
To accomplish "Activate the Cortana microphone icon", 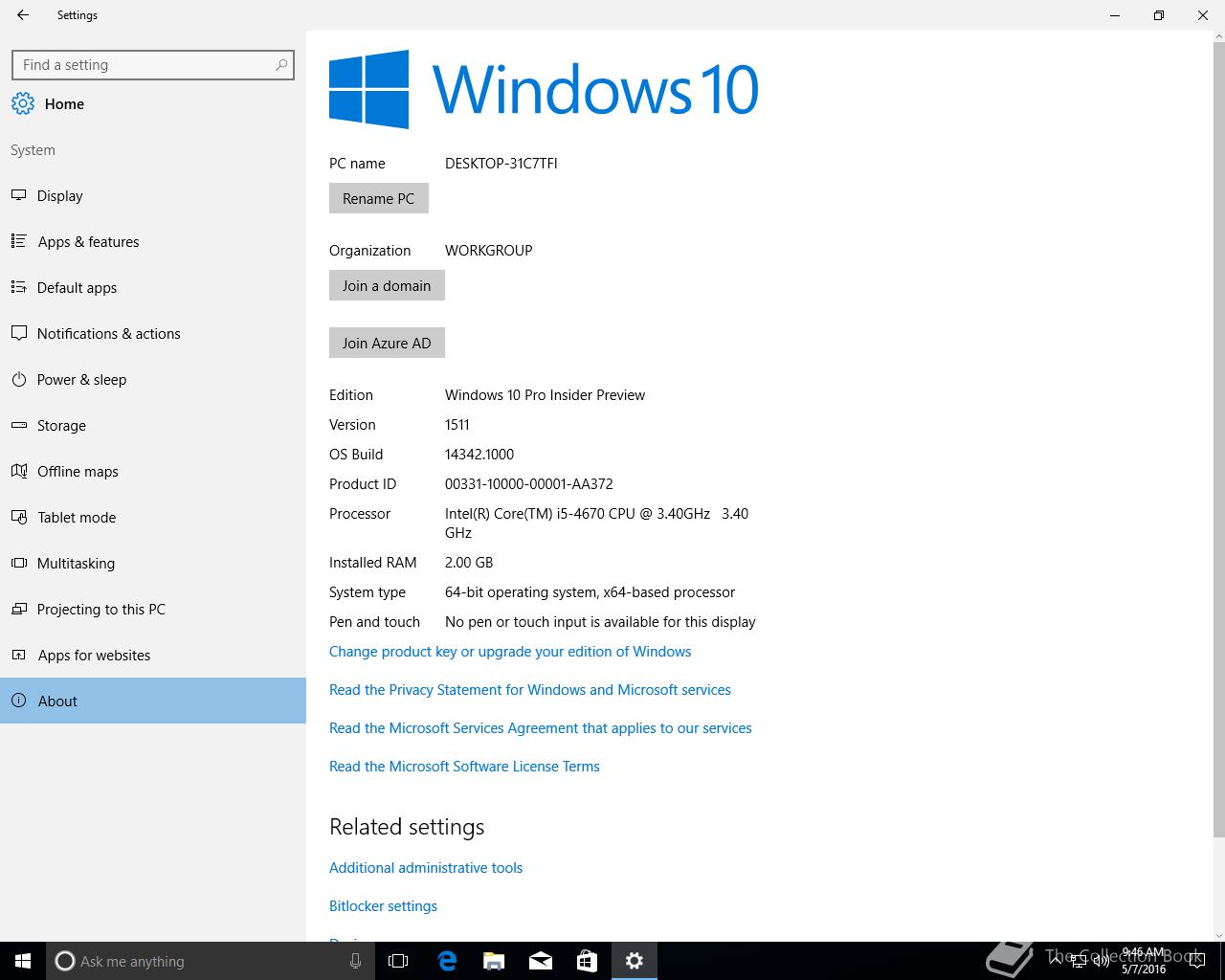I will [x=355, y=961].
